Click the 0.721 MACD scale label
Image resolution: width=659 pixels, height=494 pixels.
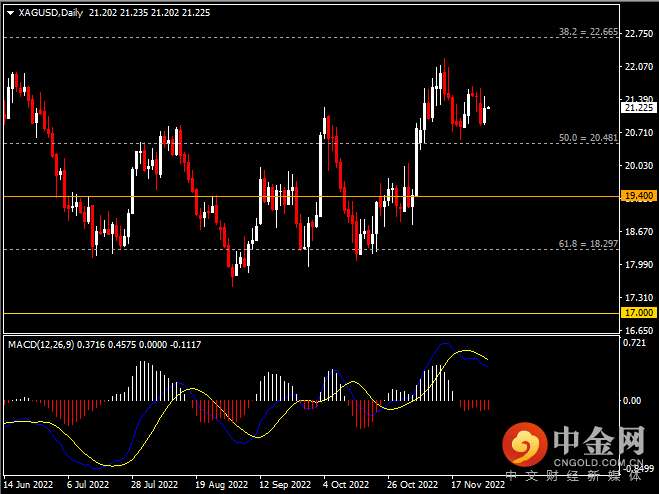636,343
